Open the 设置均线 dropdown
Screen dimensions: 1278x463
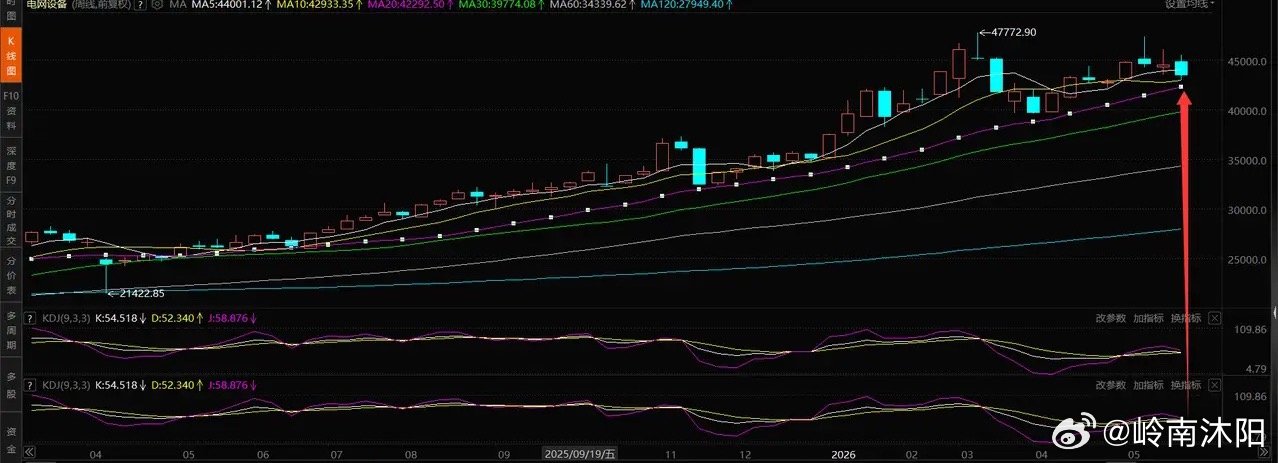[x=1191, y=4]
